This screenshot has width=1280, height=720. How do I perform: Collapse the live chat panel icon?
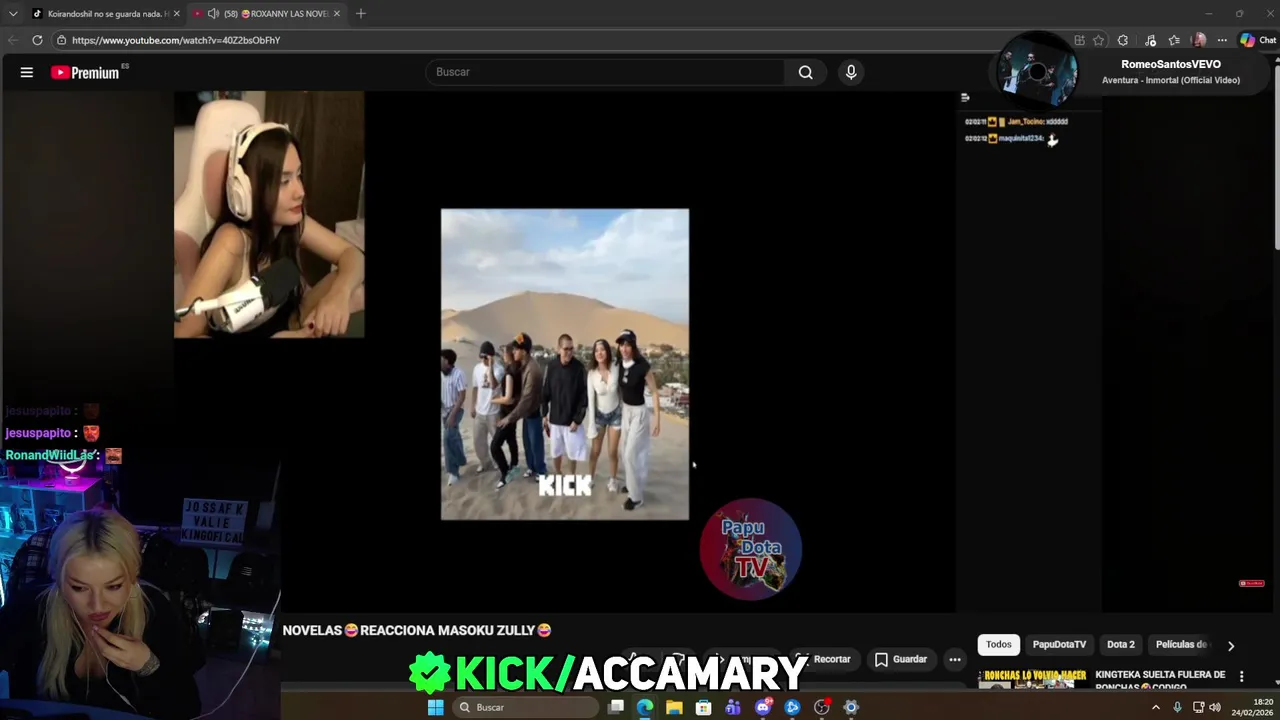[965, 97]
